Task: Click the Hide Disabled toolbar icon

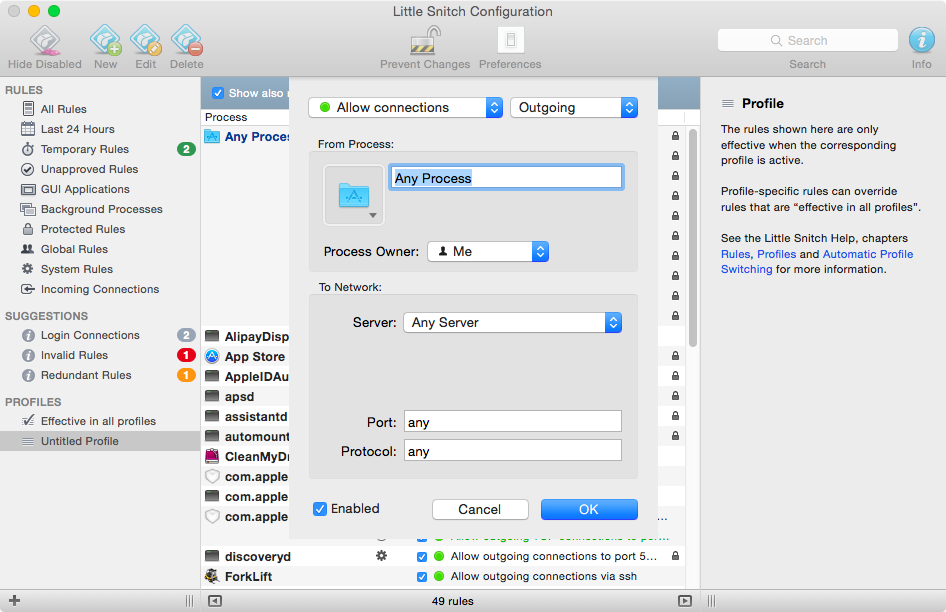Action: (x=45, y=41)
